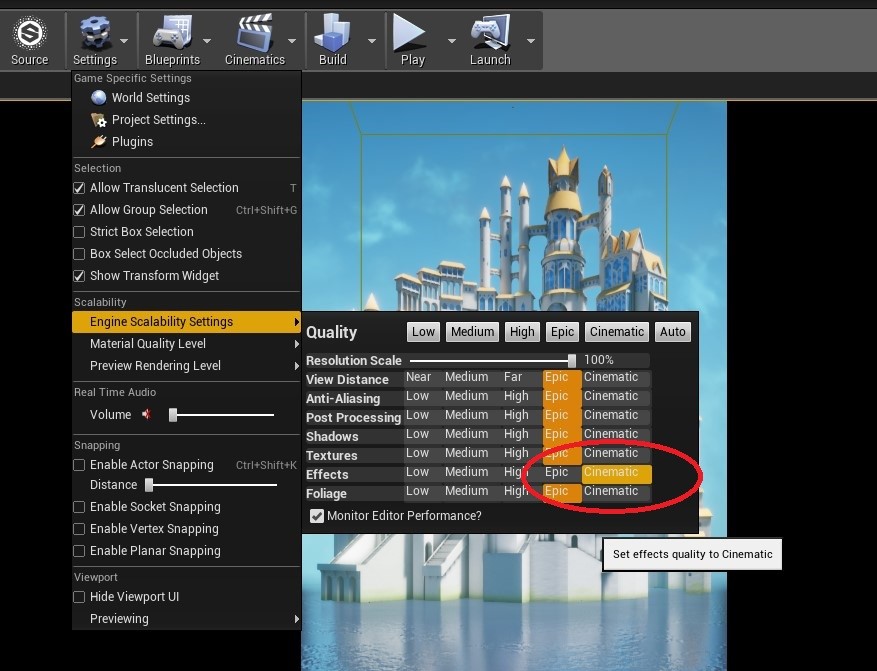Click the Build icon
Image resolution: width=877 pixels, height=671 pixels.
[x=332, y=34]
